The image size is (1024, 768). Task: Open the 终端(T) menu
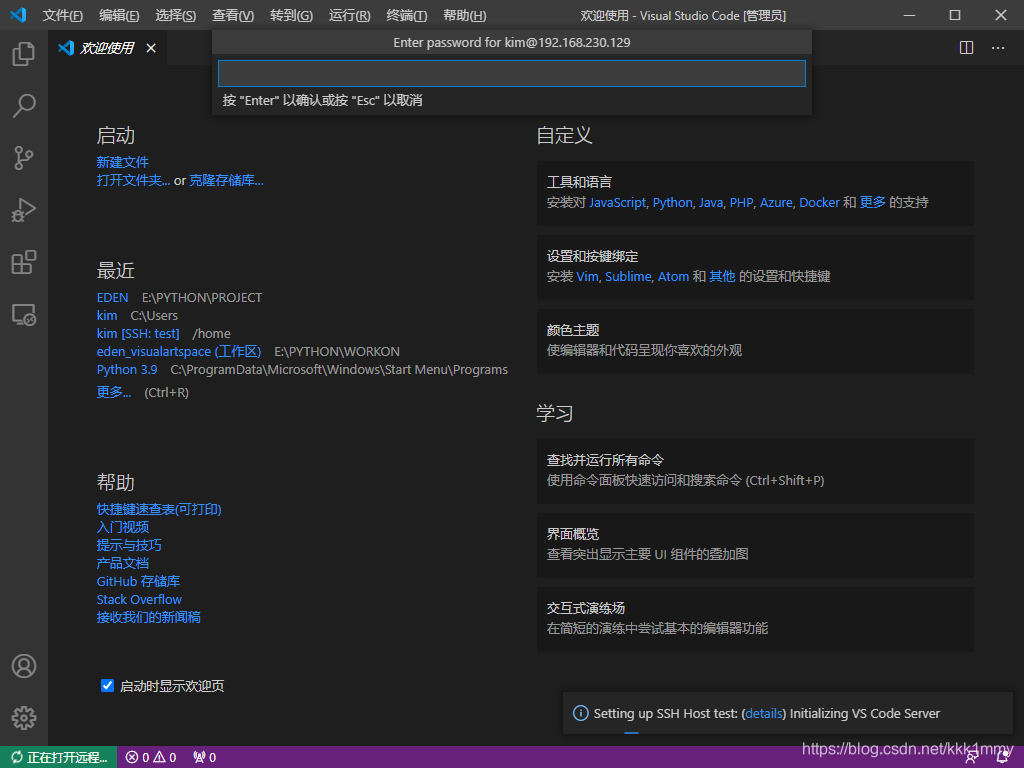tap(407, 16)
